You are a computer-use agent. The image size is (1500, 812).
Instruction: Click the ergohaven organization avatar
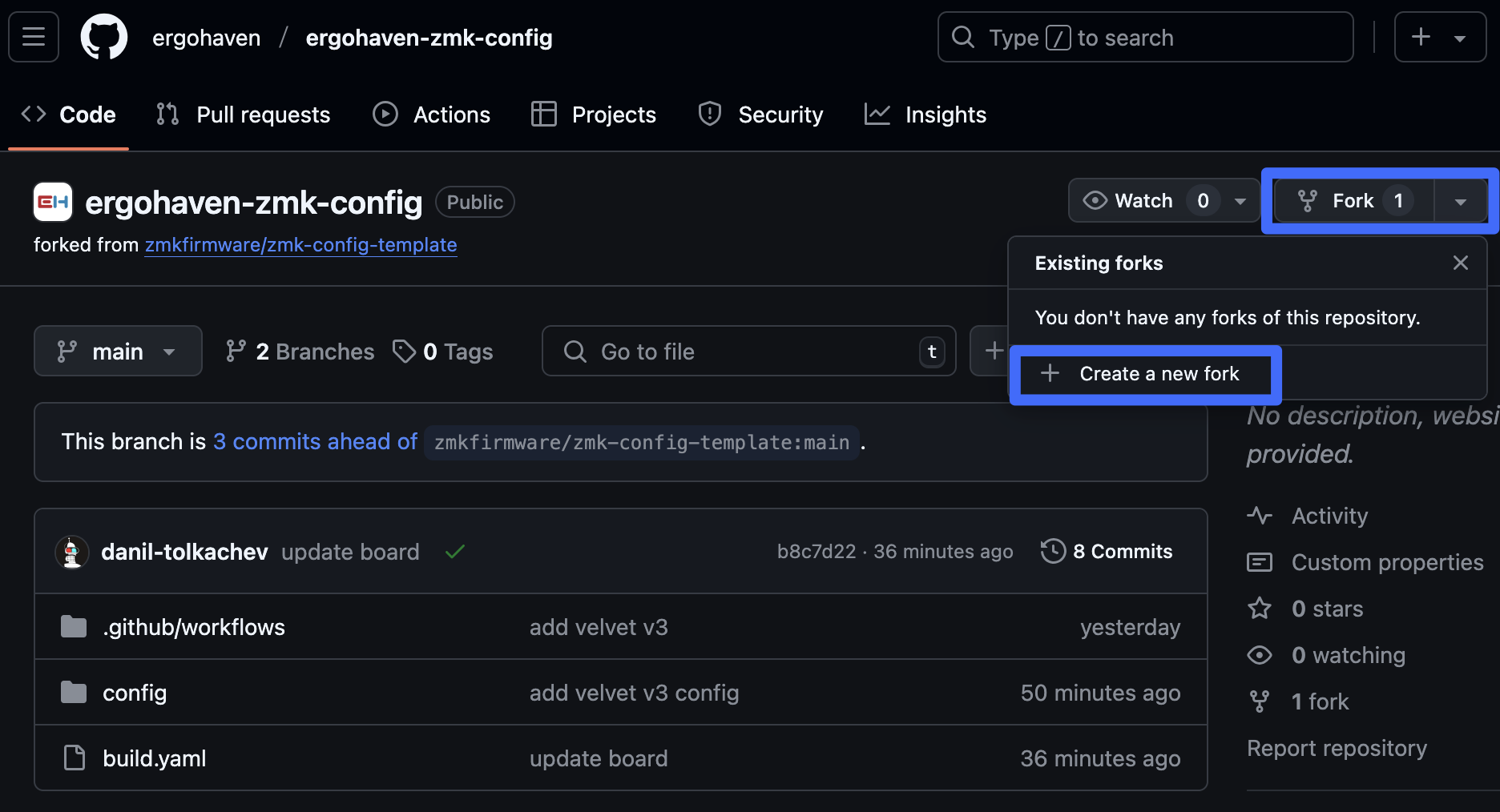[53, 202]
